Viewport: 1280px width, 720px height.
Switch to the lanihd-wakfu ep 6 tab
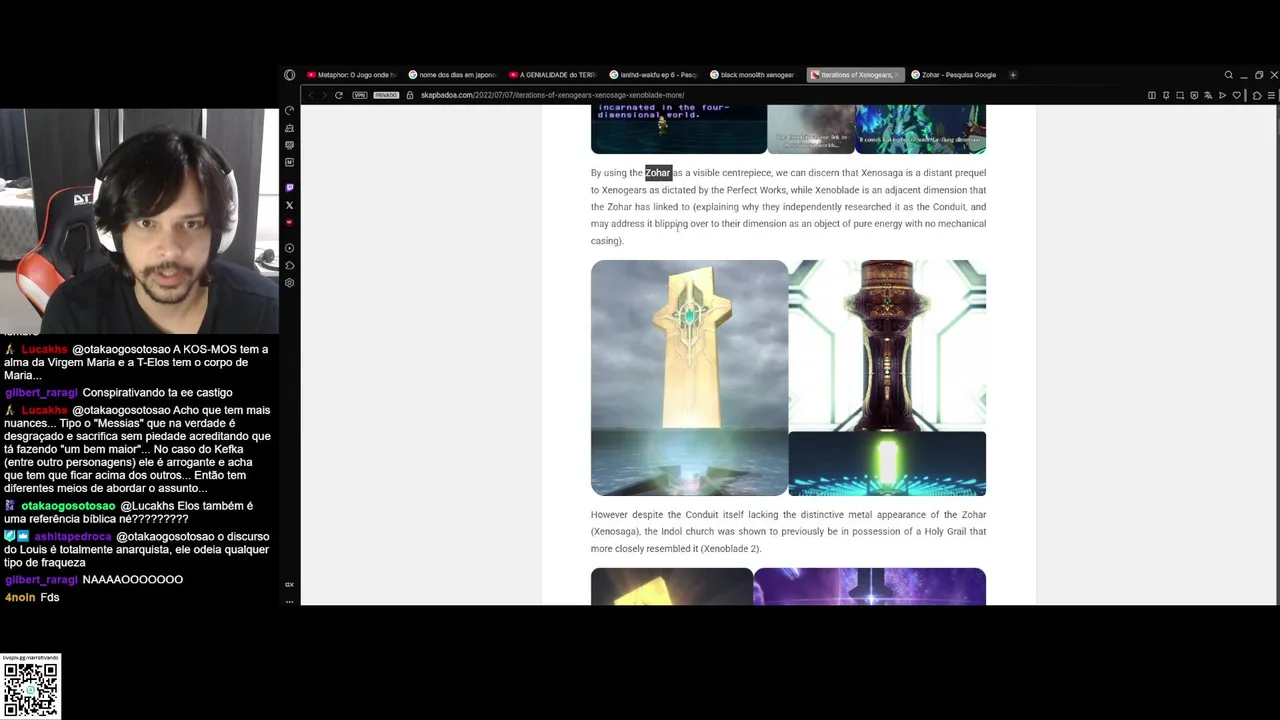pyautogui.click(x=653, y=75)
